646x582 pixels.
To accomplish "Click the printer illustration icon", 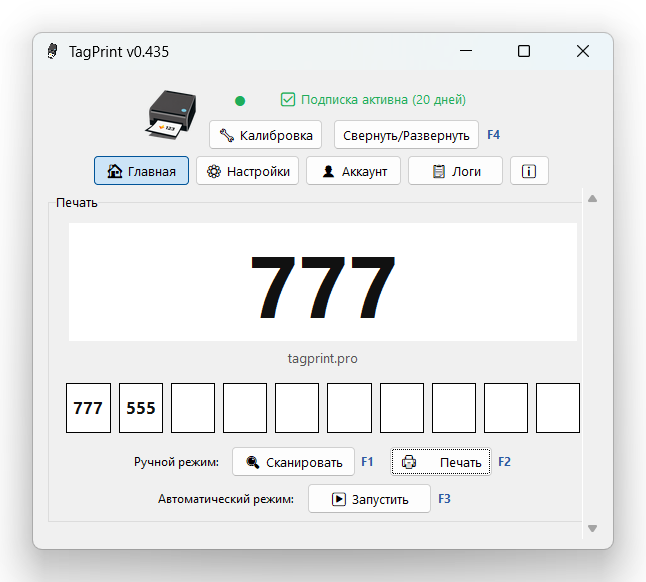I will click(x=171, y=115).
